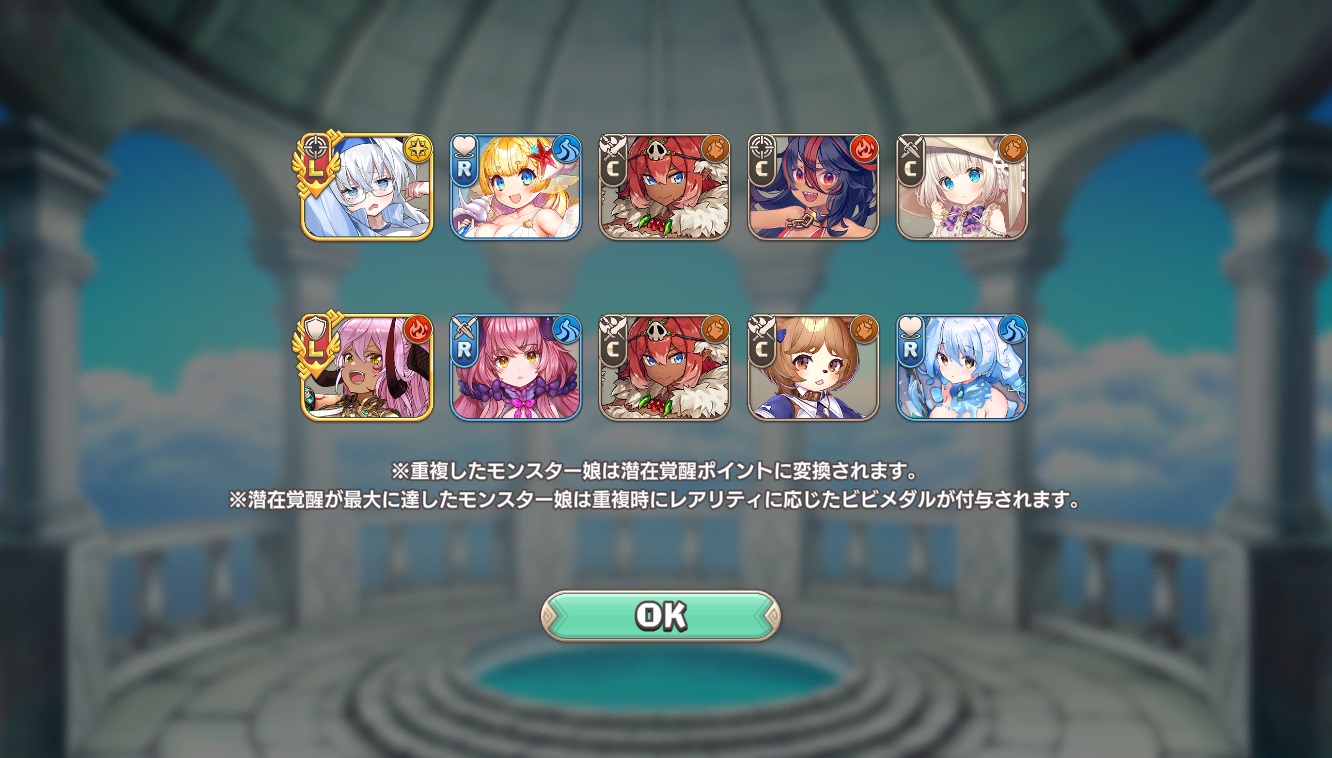The height and width of the screenshot is (758, 1332).
Task: Select the white-haired girl in straw hat card
Action: pos(962,187)
